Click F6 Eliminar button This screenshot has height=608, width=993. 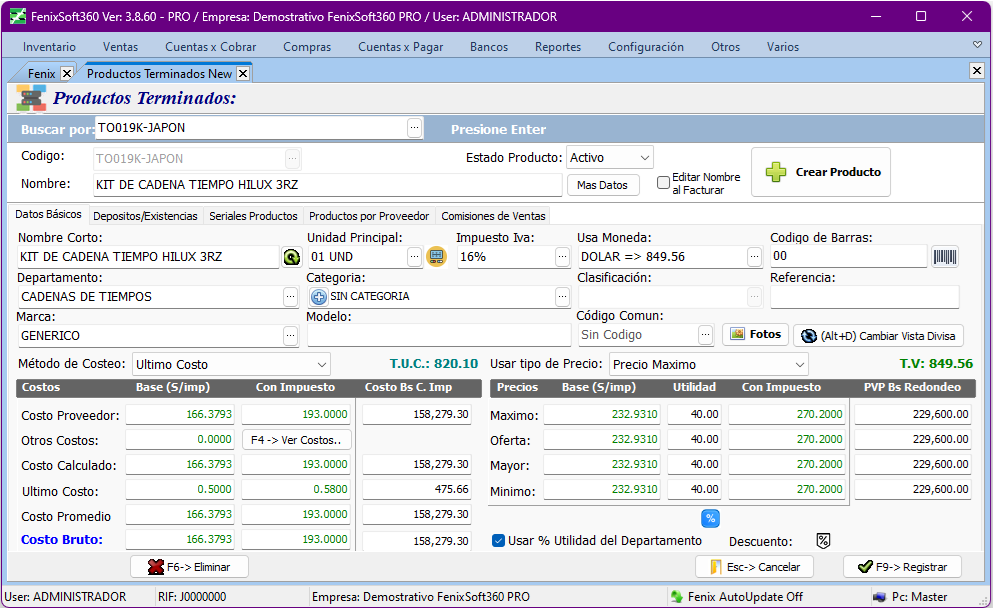(x=189, y=567)
